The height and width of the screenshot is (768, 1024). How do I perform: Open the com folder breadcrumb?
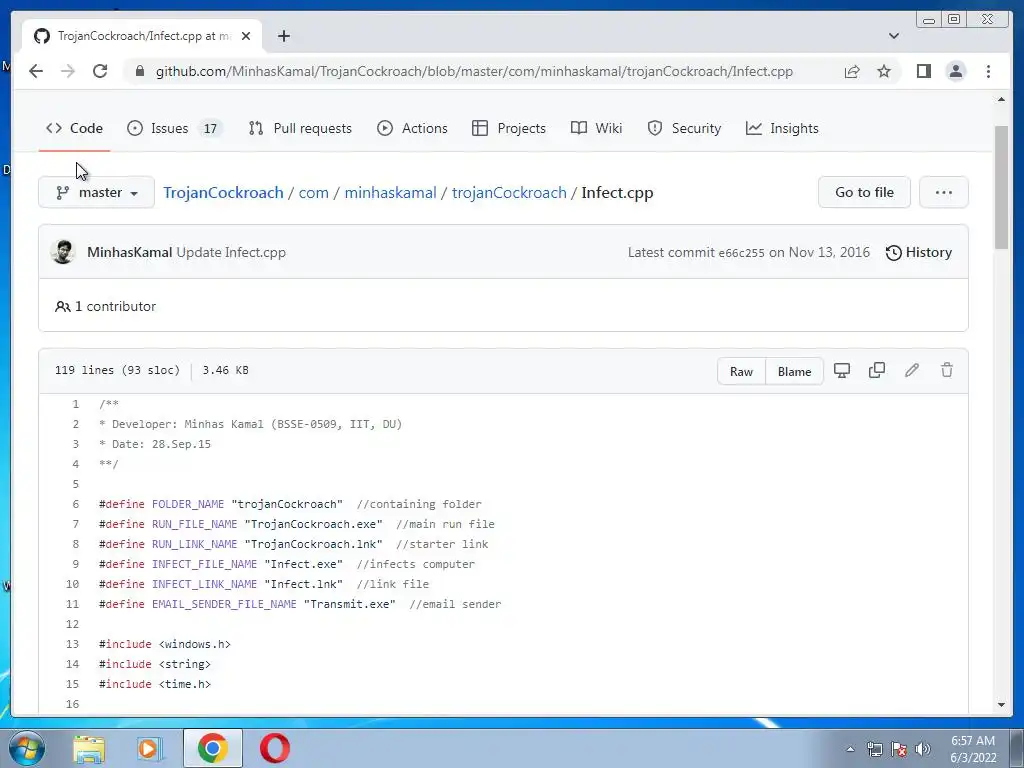(x=313, y=193)
